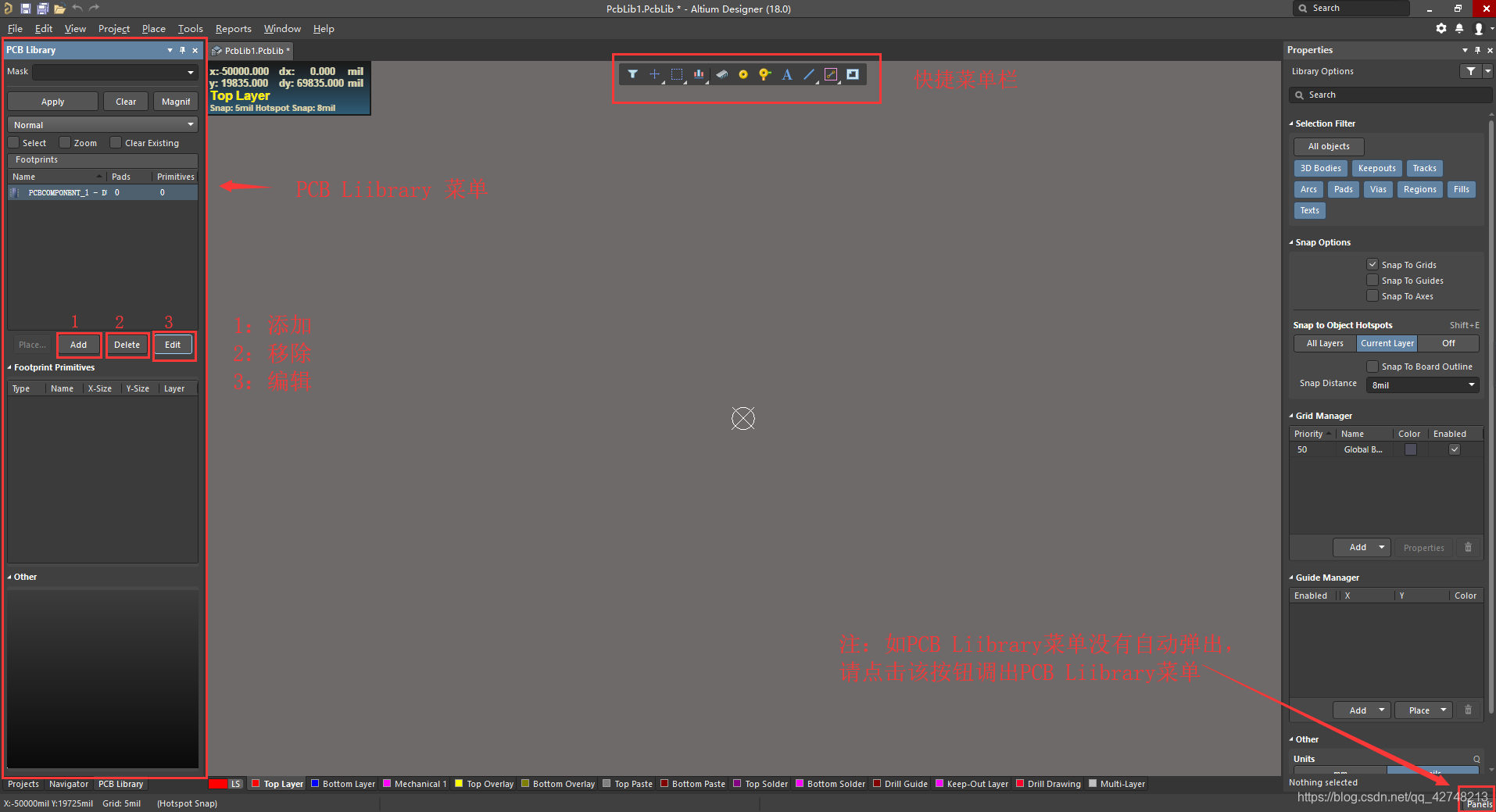Click the dashed Select Rectangle icon
Screen dimensions: 1496x812
tap(677, 74)
